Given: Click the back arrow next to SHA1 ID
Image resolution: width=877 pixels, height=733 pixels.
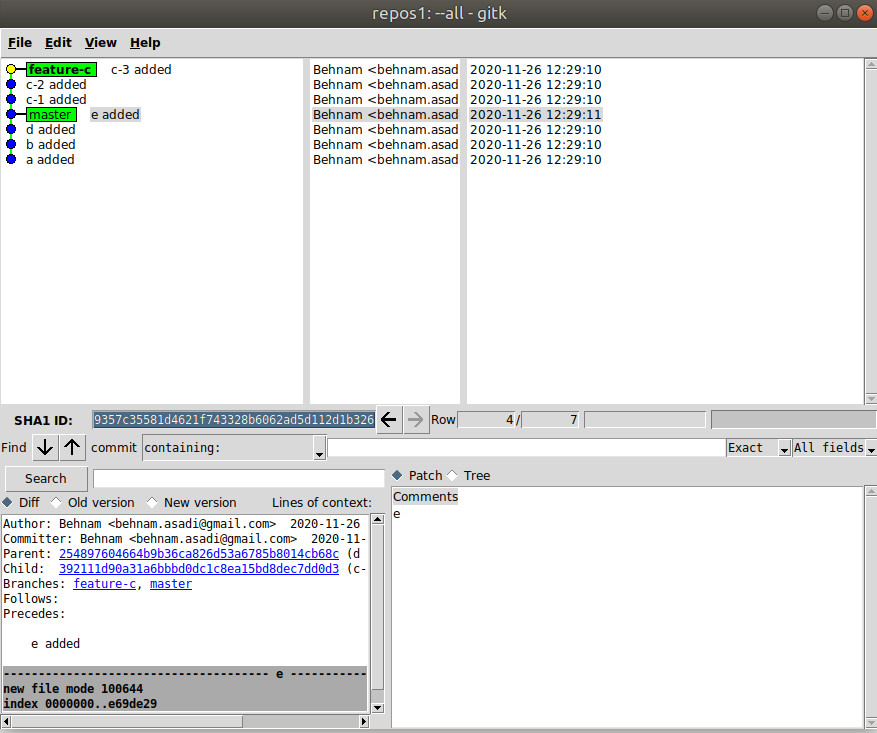Looking at the screenshot, I should [390, 420].
